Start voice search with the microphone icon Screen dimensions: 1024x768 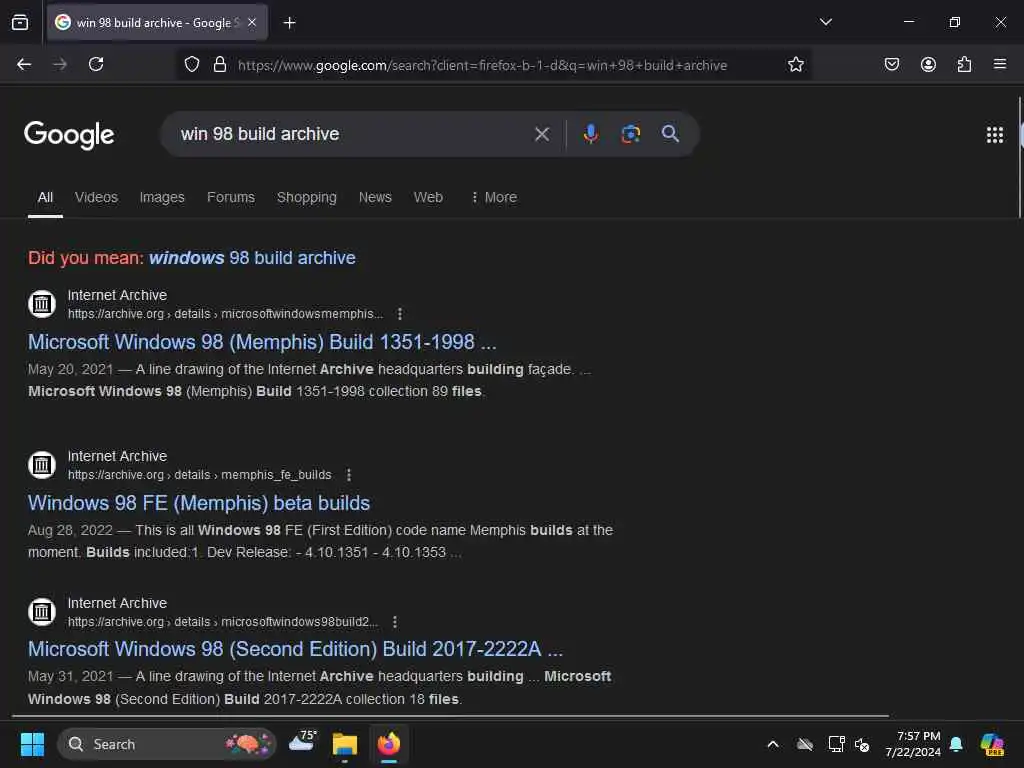tap(590, 134)
